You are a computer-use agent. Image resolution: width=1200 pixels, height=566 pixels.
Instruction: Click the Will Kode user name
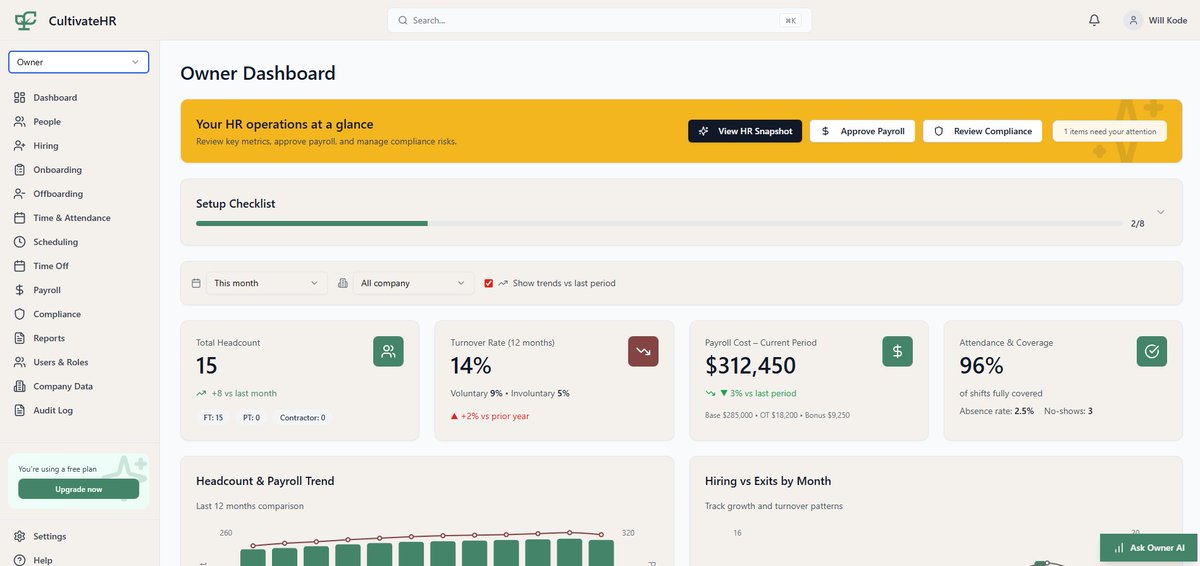1167,20
